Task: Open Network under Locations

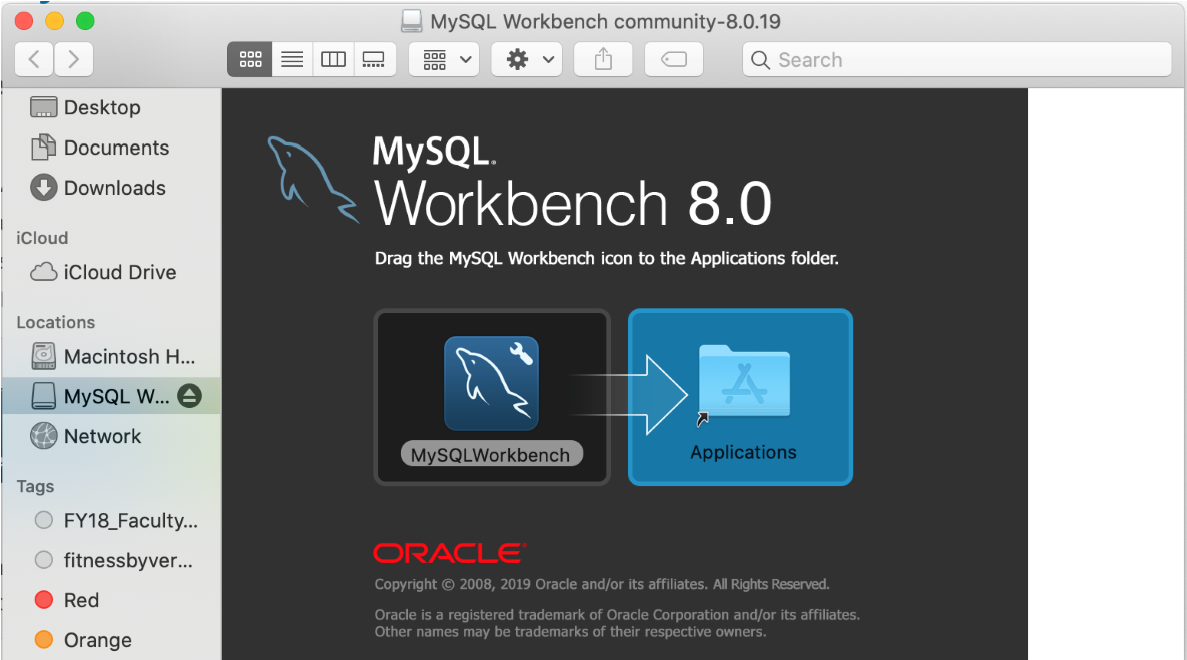Action: point(100,436)
